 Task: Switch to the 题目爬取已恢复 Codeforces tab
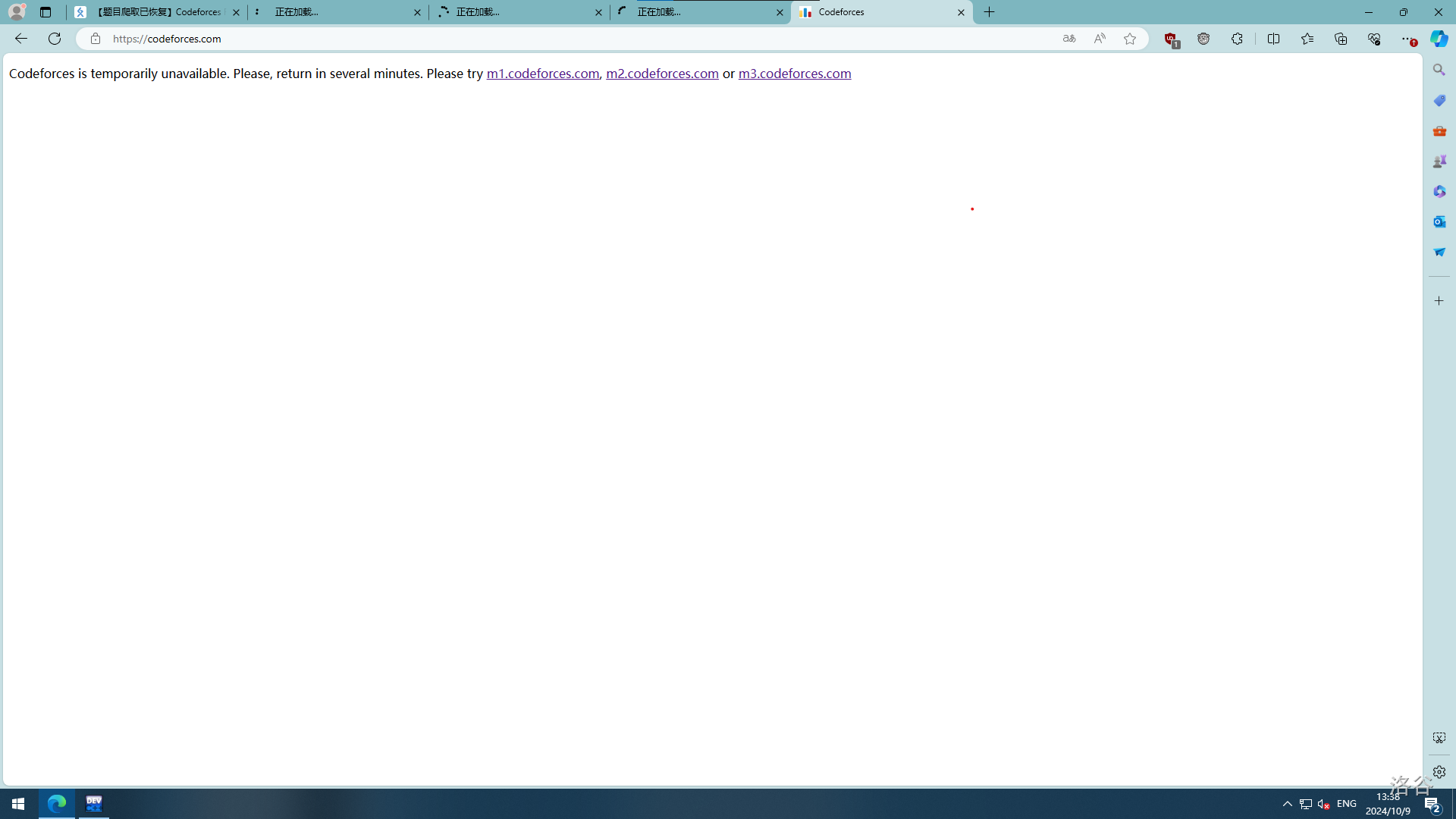point(157,12)
